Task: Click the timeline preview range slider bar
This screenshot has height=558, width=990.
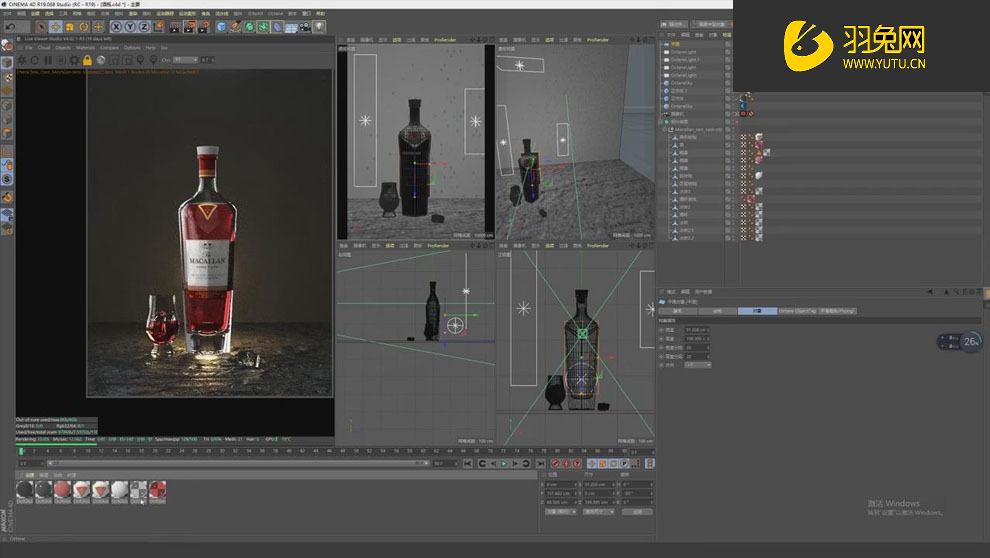Action: click(239, 463)
